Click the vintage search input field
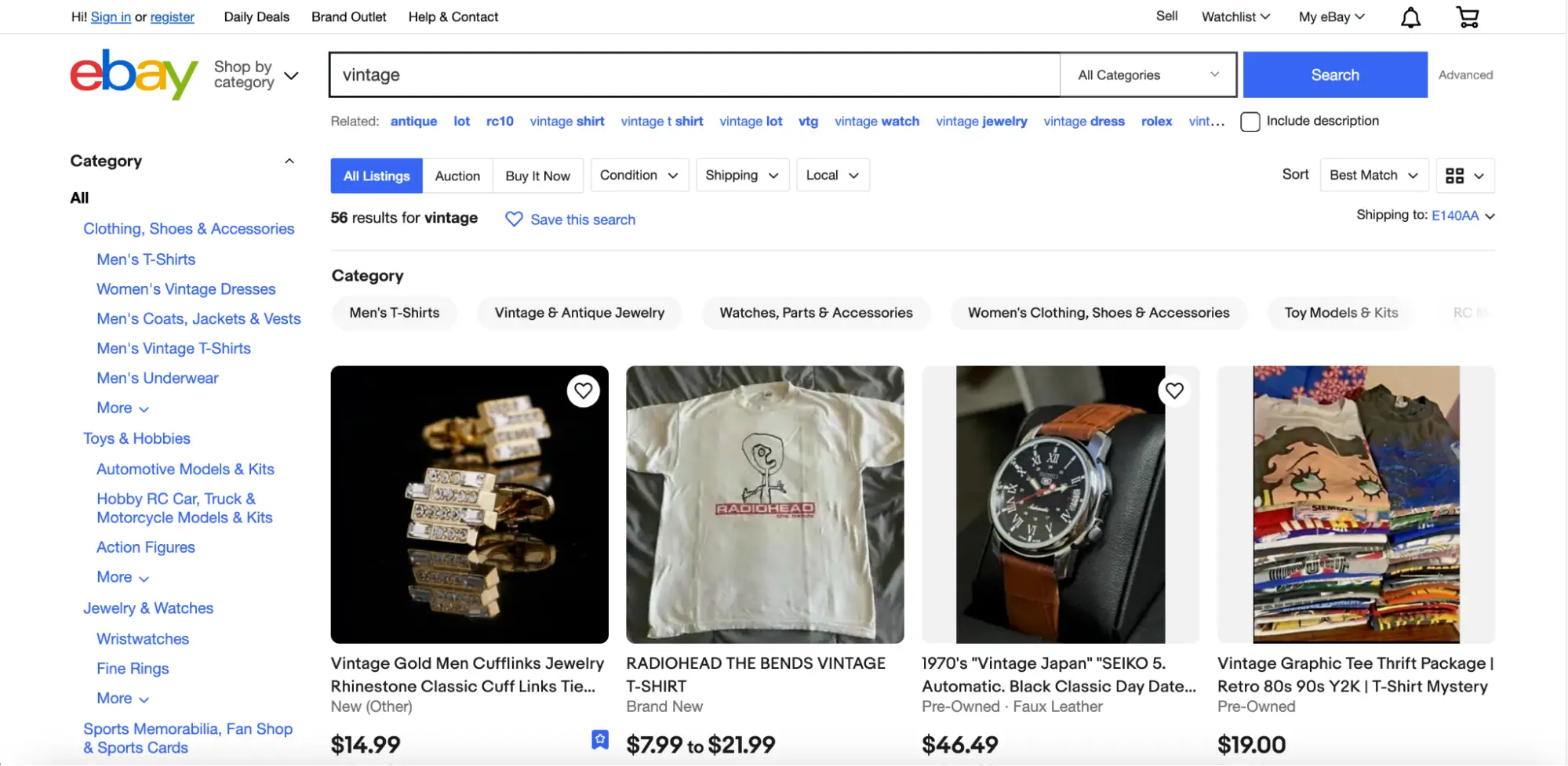This screenshot has width=1568, height=766. (x=695, y=75)
